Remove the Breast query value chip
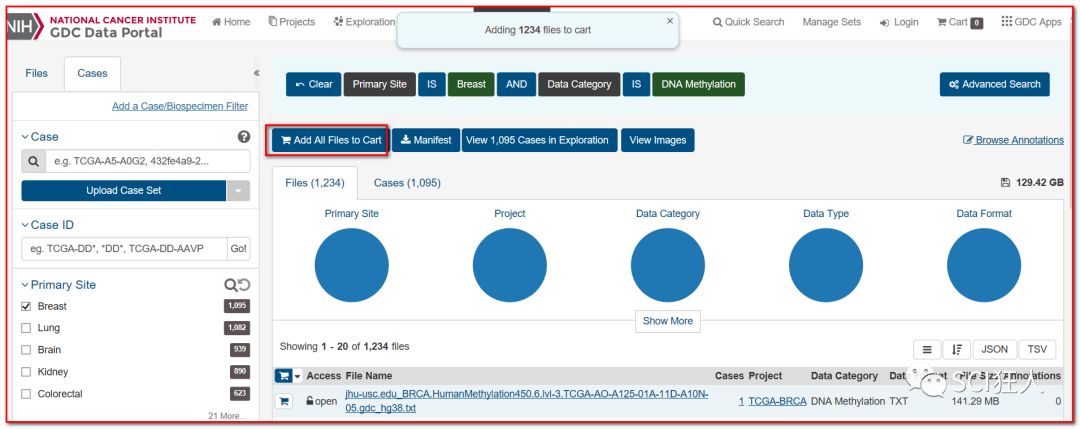The height and width of the screenshot is (429, 1080). click(x=471, y=85)
